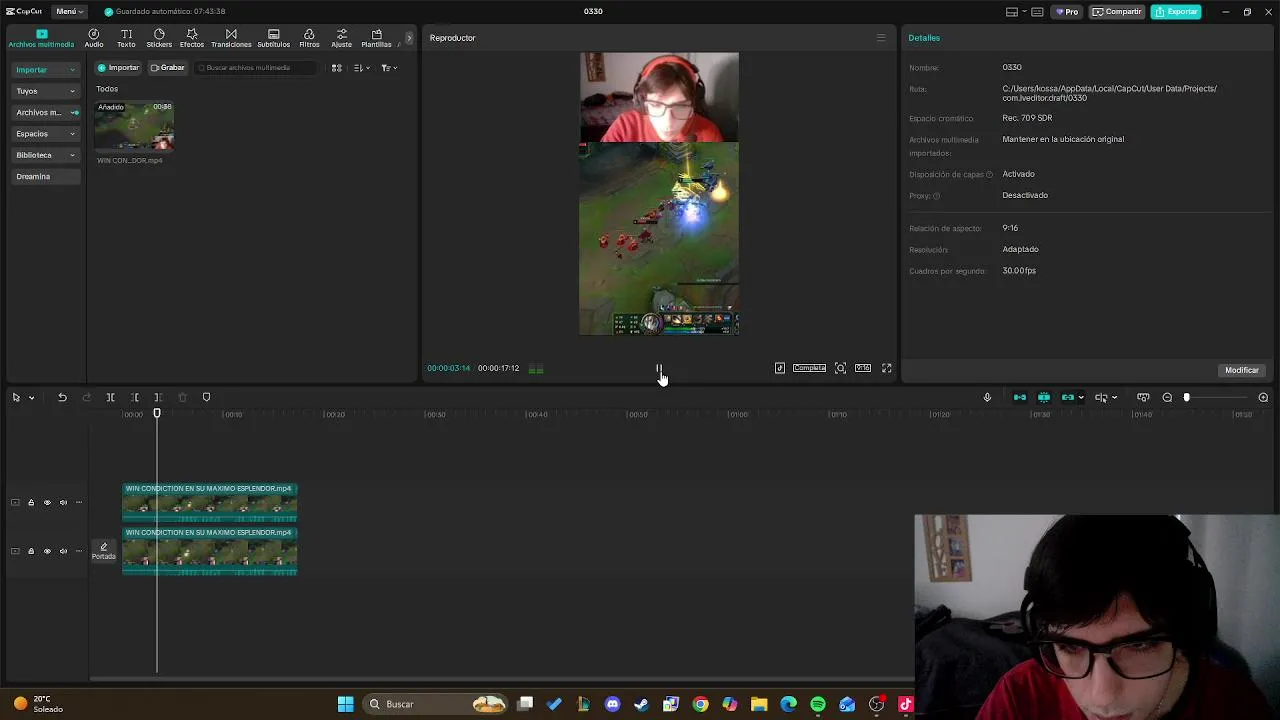The image size is (1280, 720).
Task: Lock the lower main track
Action: (30, 551)
